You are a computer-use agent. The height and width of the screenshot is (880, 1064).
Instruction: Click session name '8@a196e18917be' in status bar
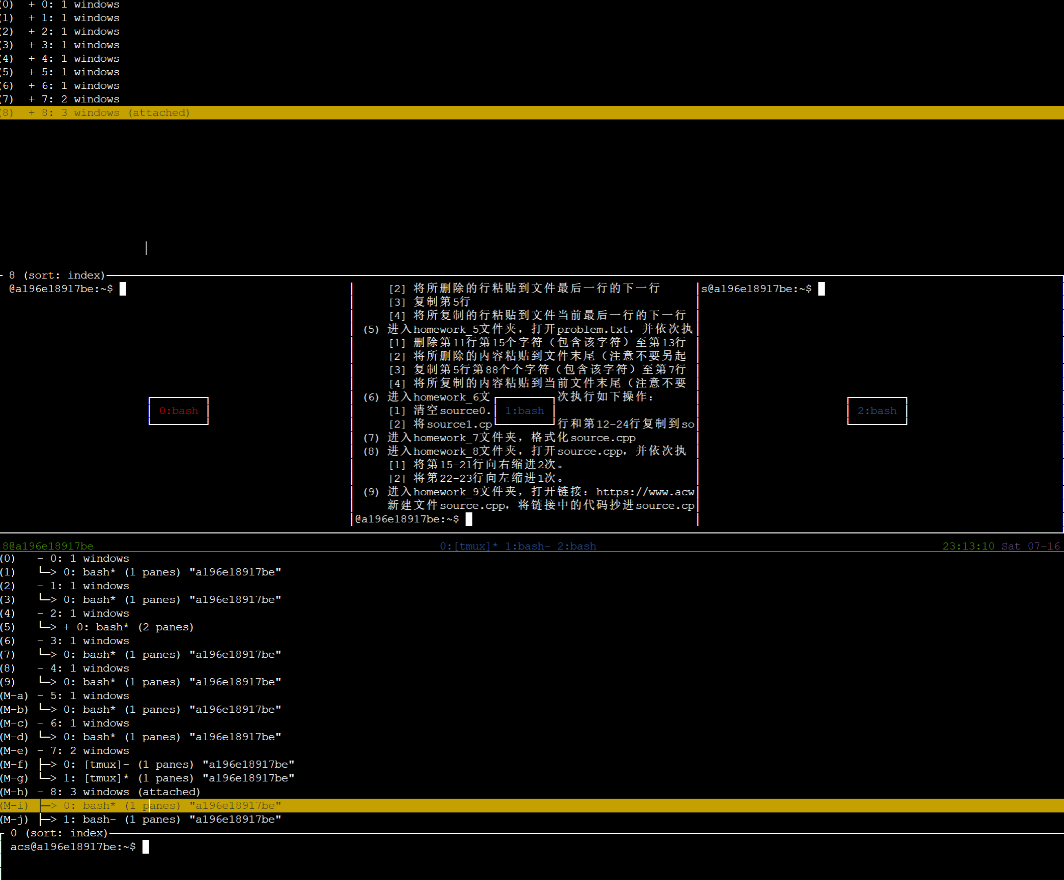tap(48, 546)
